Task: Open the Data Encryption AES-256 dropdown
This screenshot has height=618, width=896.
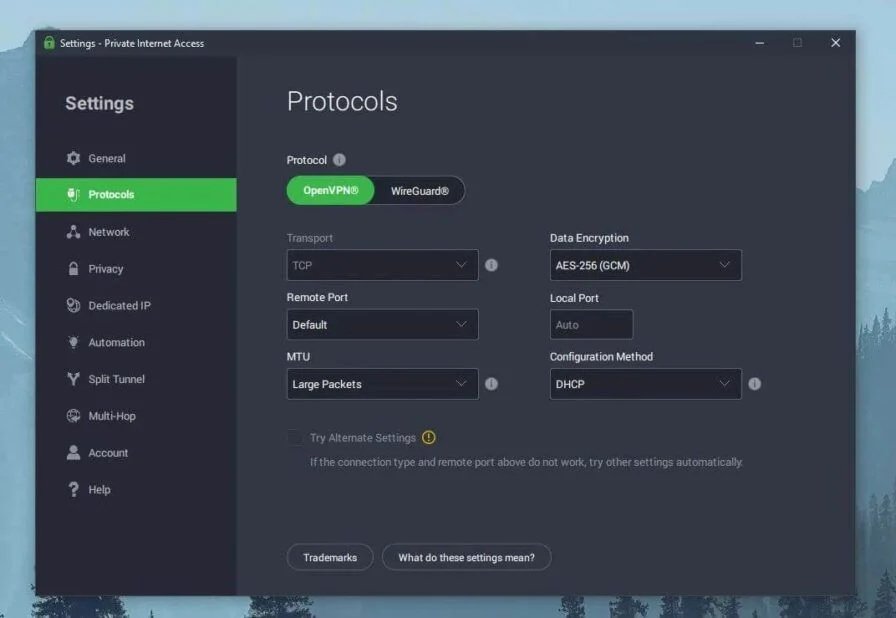Action: pos(646,265)
